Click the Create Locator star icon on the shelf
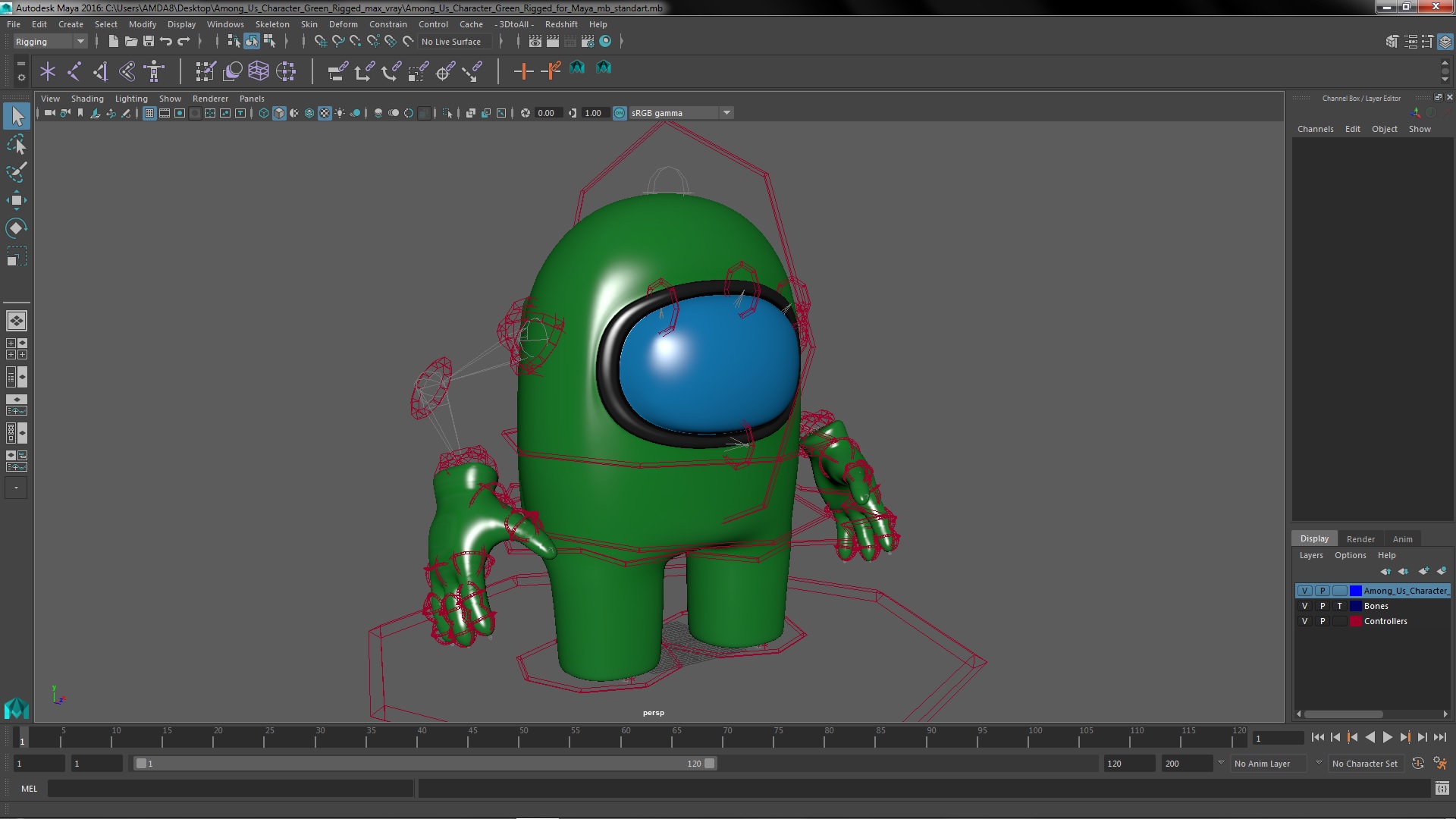Viewport: 1456px width, 819px height. pyautogui.click(x=48, y=71)
